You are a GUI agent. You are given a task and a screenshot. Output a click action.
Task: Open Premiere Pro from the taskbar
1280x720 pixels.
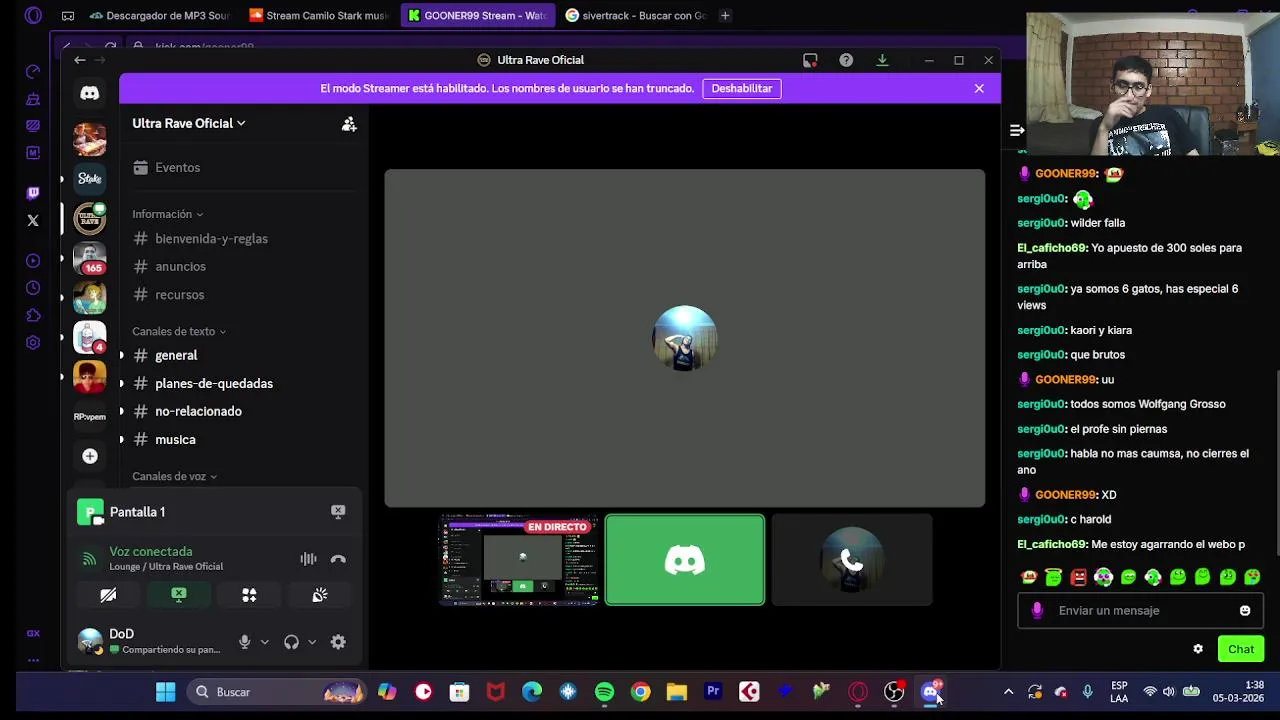(713, 692)
